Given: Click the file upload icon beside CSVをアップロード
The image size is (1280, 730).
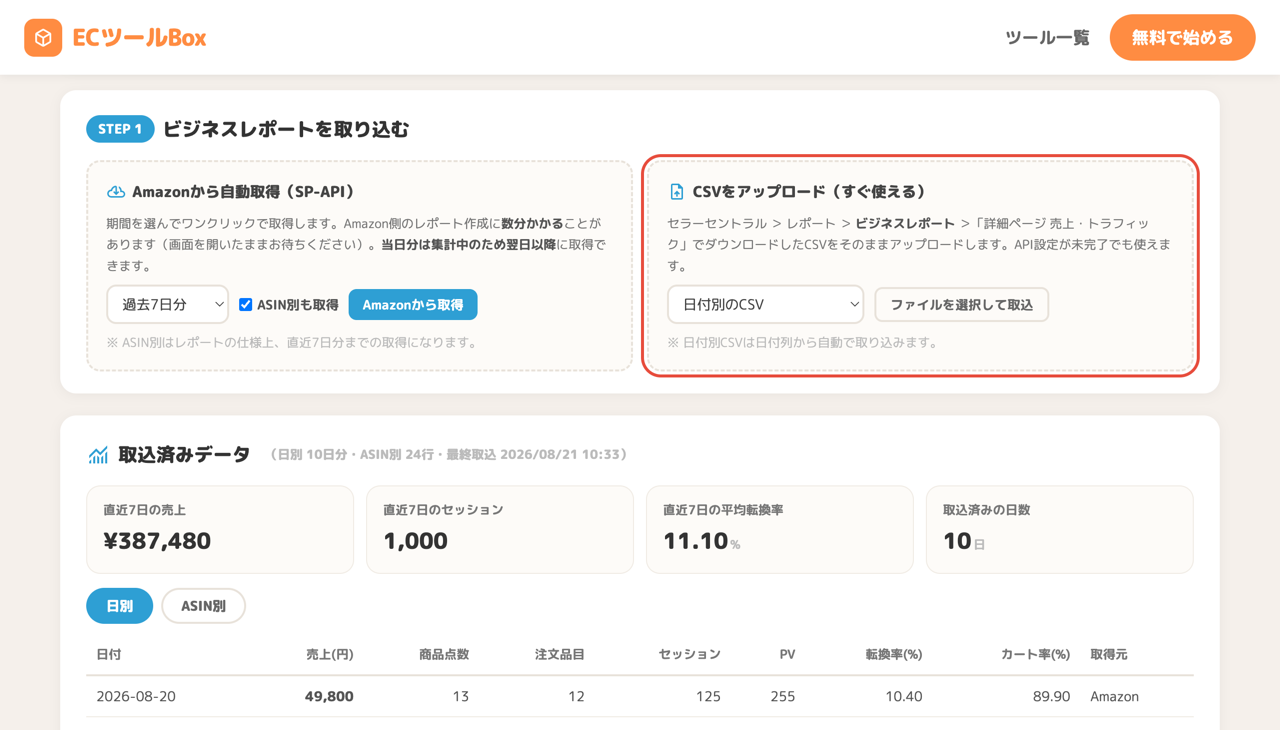Looking at the screenshot, I should [677, 191].
